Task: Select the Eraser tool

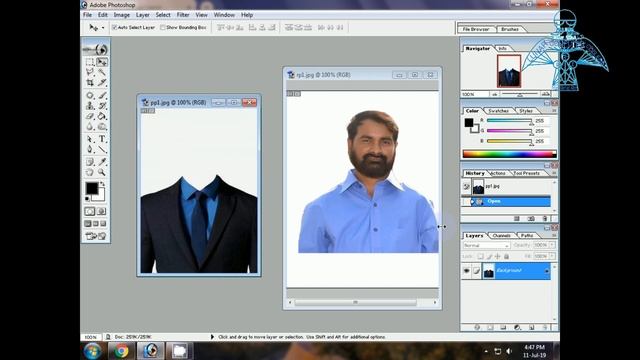Action: (90, 116)
